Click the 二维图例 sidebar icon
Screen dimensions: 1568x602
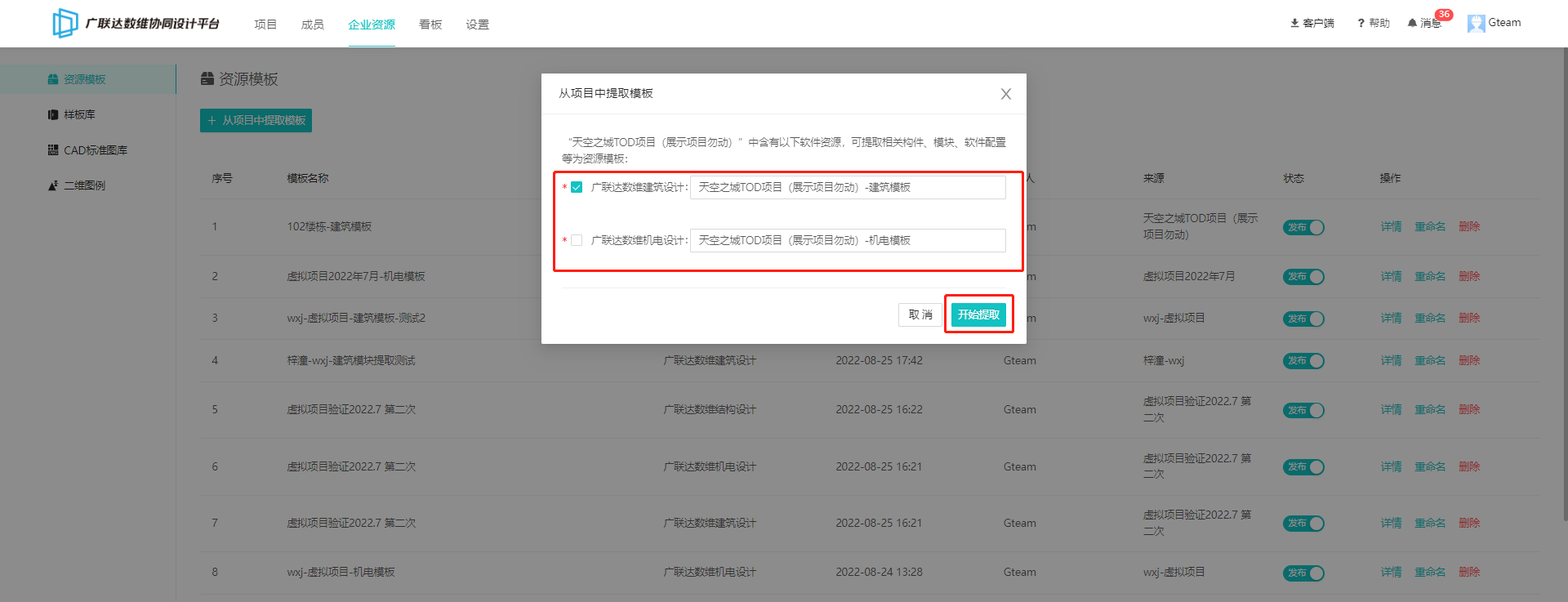pyautogui.click(x=53, y=185)
